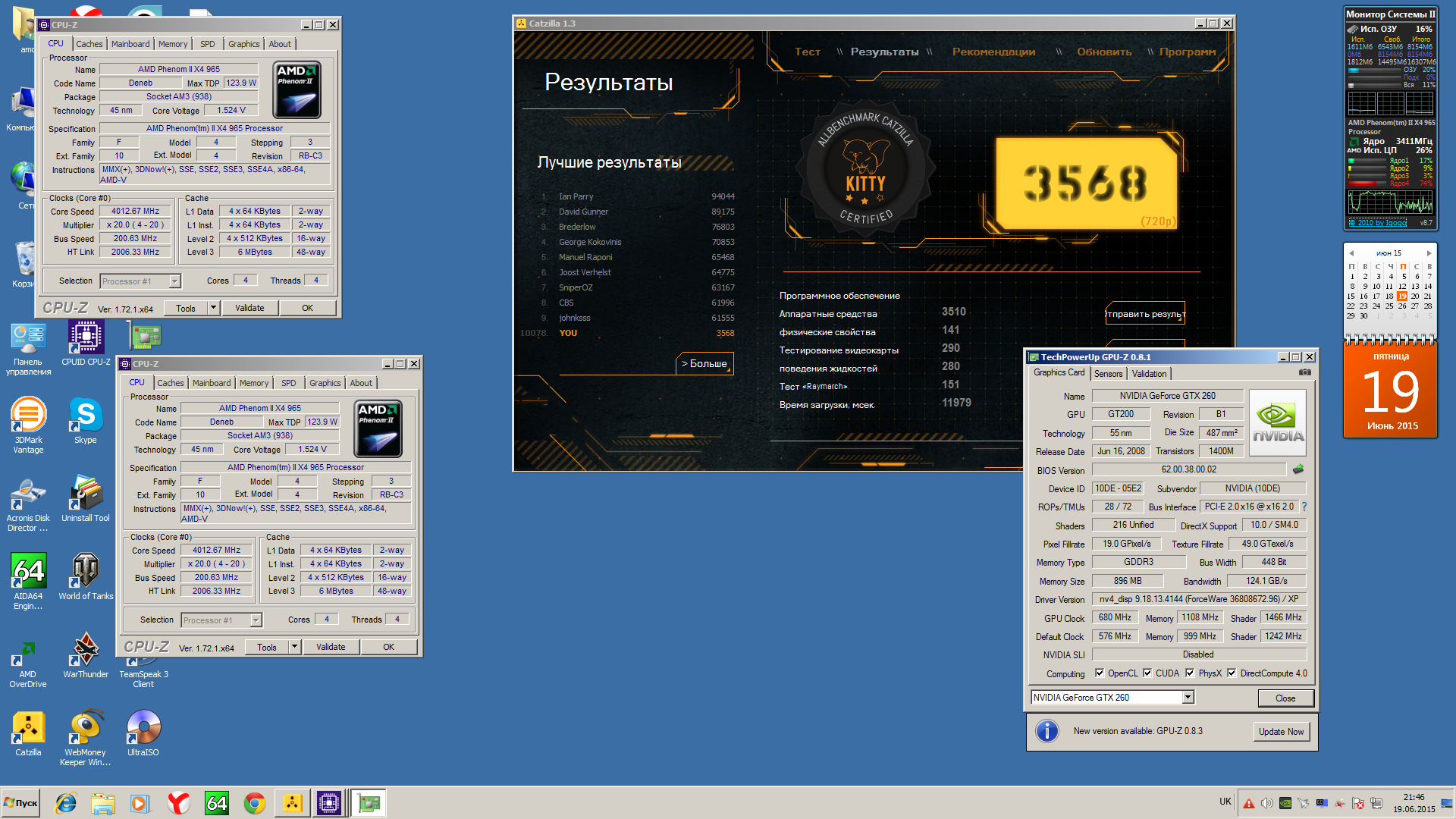
Task: Open Acronis Disk Director desktop icon
Action: pyautogui.click(x=28, y=504)
